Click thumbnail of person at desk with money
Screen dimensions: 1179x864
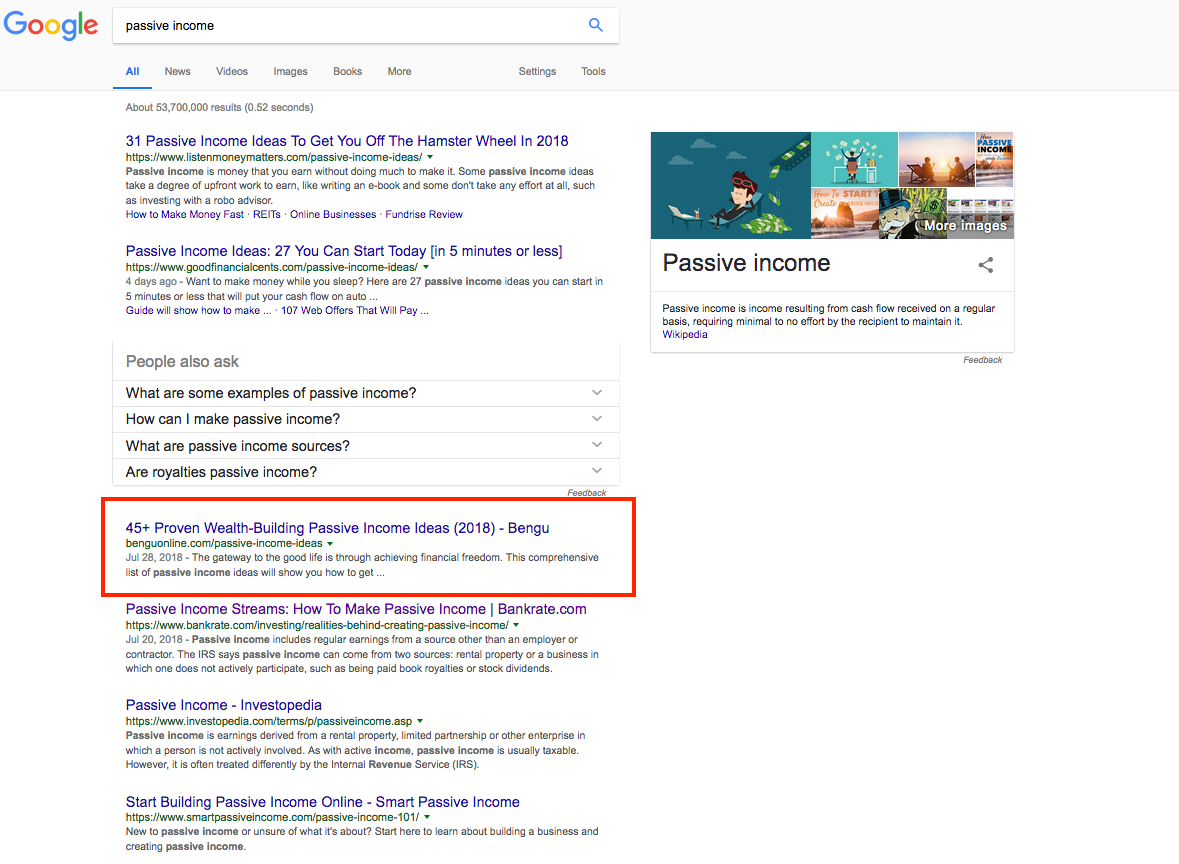[x=854, y=159]
